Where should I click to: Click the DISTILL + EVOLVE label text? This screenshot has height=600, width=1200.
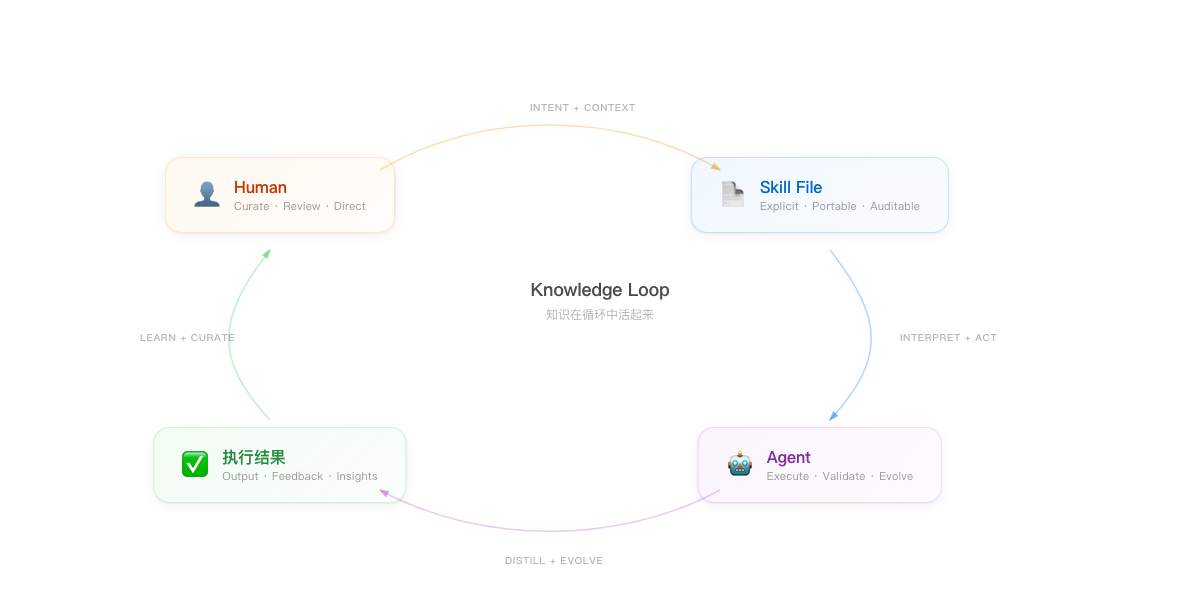click(554, 560)
